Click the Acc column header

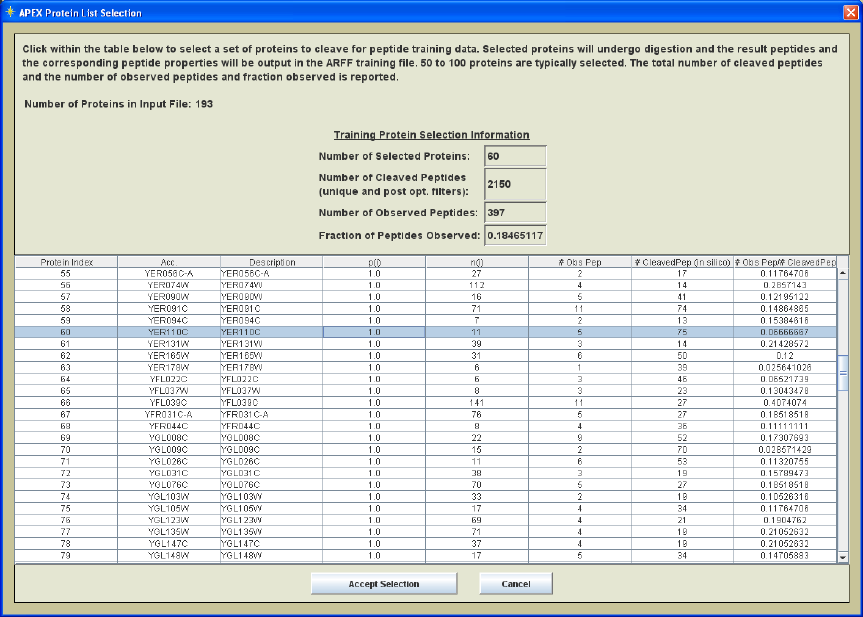coord(169,262)
